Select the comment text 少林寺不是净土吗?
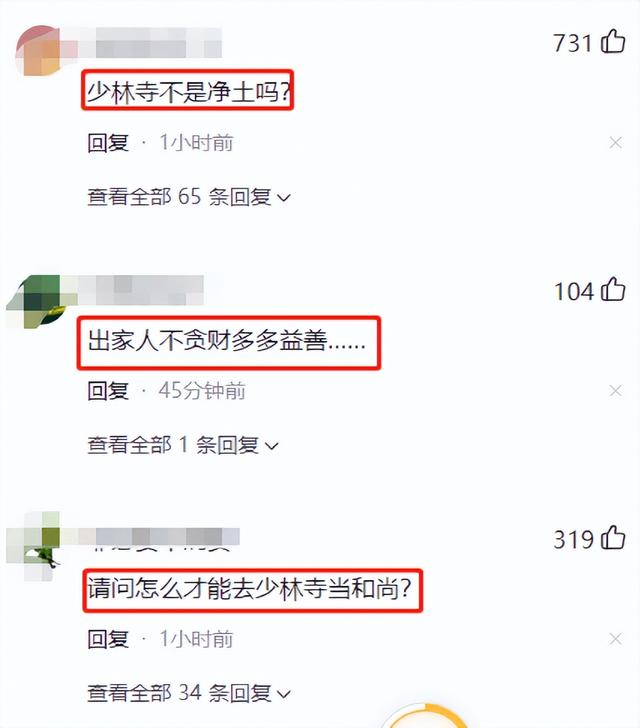640x728 pixels. [x=188, y=91]
